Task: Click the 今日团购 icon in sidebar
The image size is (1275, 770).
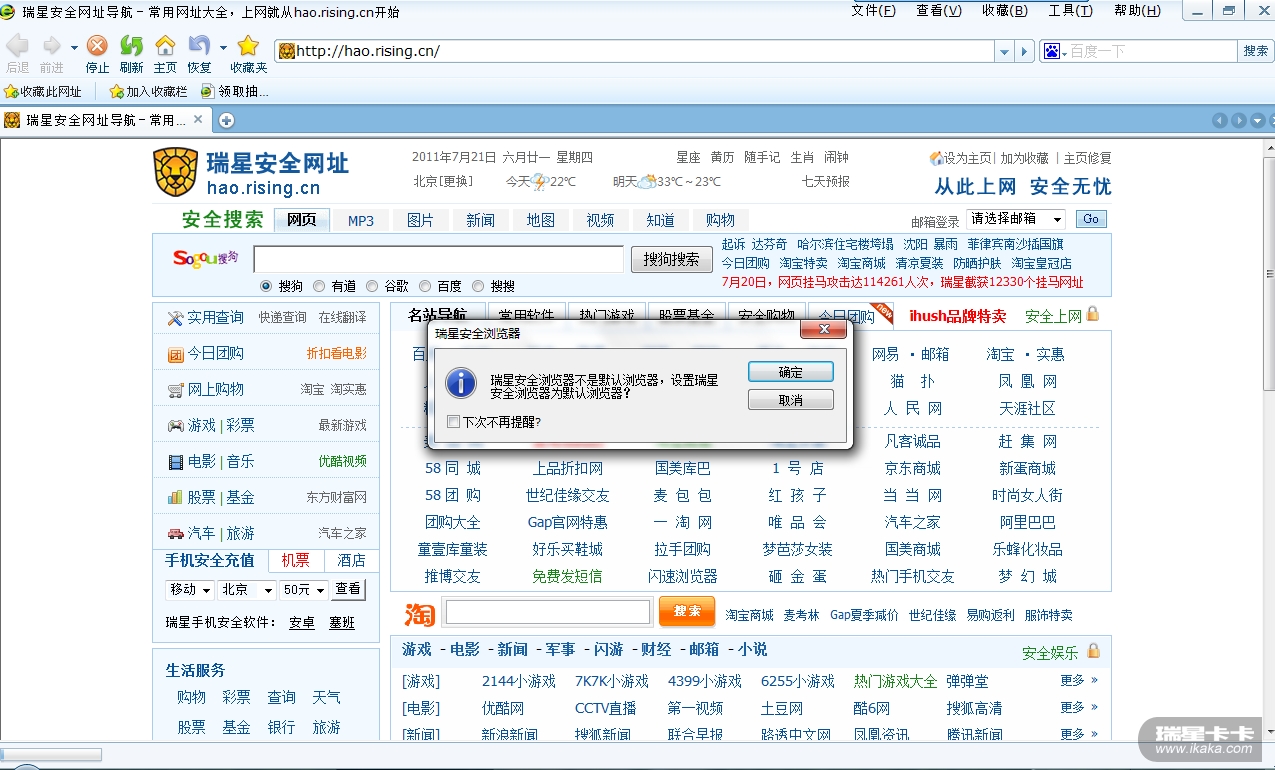Action: click(175, 354)
